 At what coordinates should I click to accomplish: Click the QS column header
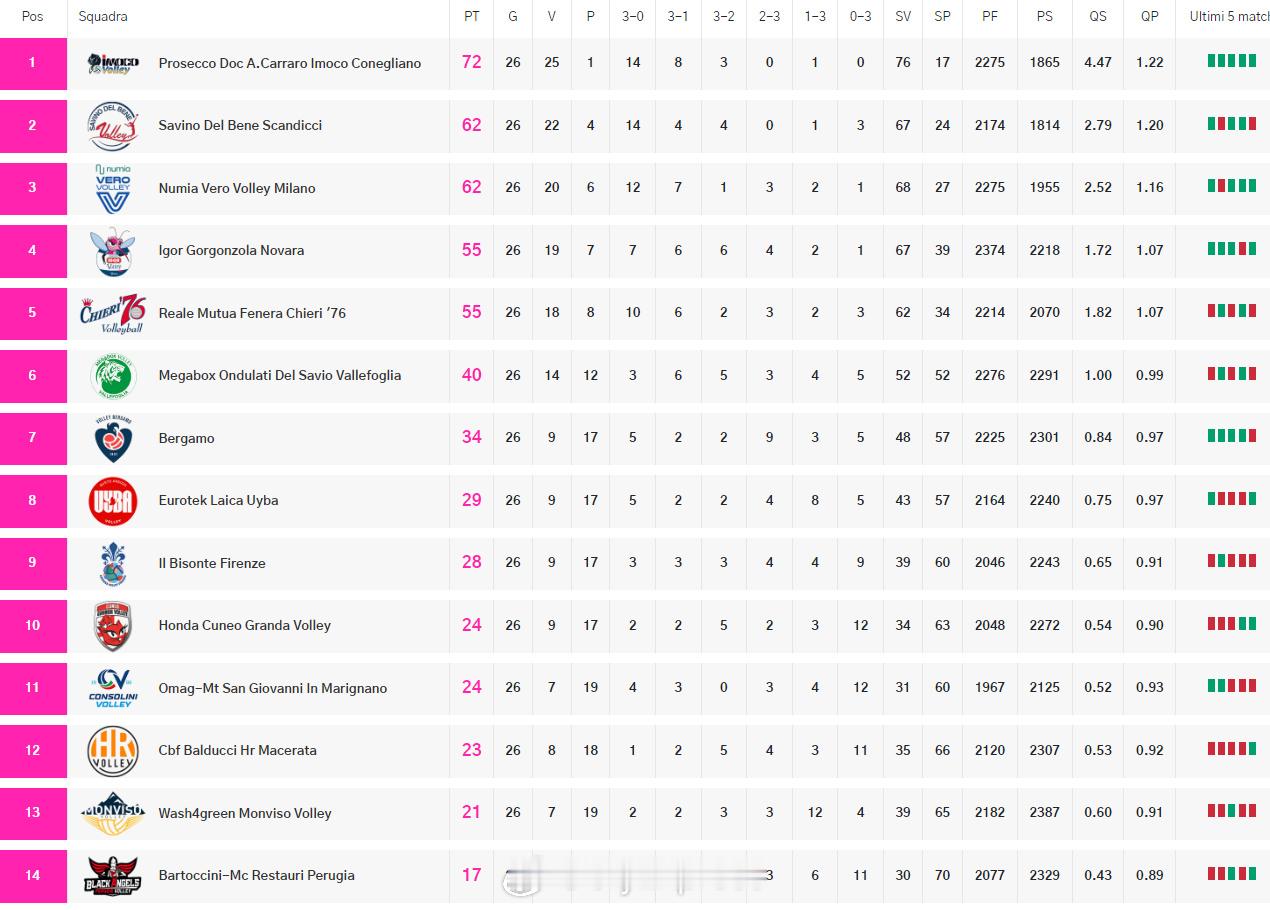[1098, 16]
